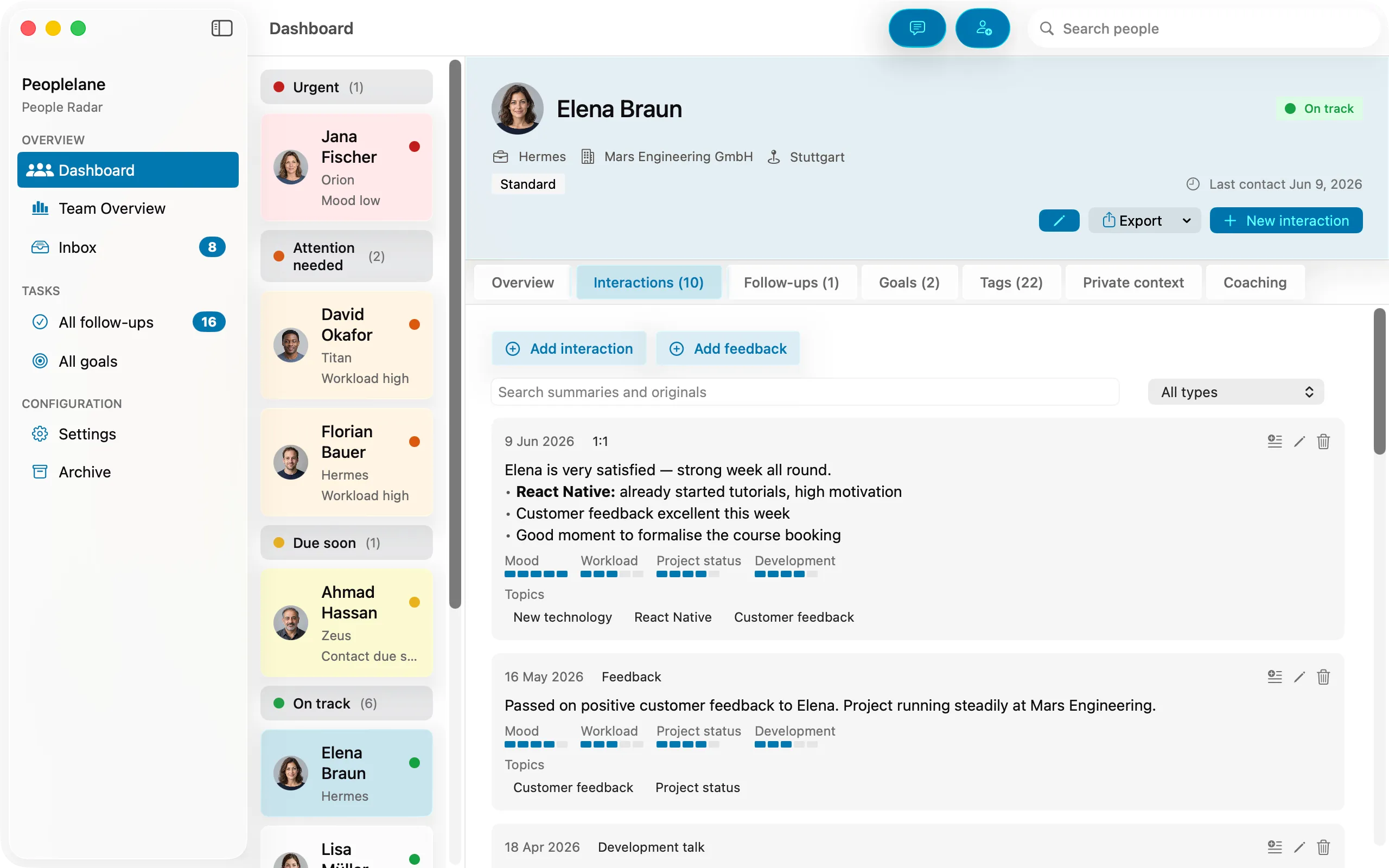Collapse the Due soon group header
The height and width of the screenshot is (868, 1389).
pyautogui.click(x=346, y=542)
